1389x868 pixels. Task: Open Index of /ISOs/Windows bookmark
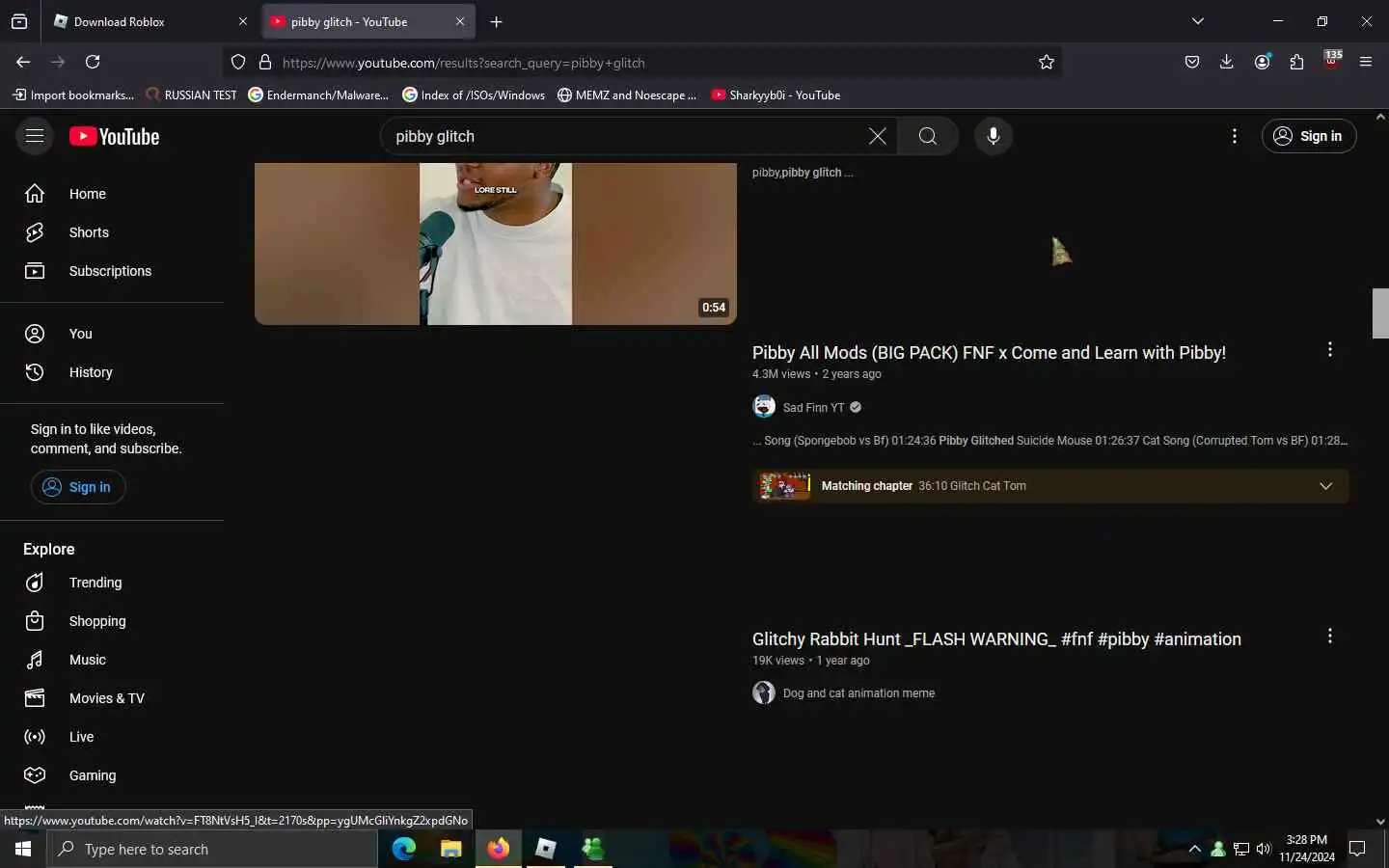pos(474,95)
